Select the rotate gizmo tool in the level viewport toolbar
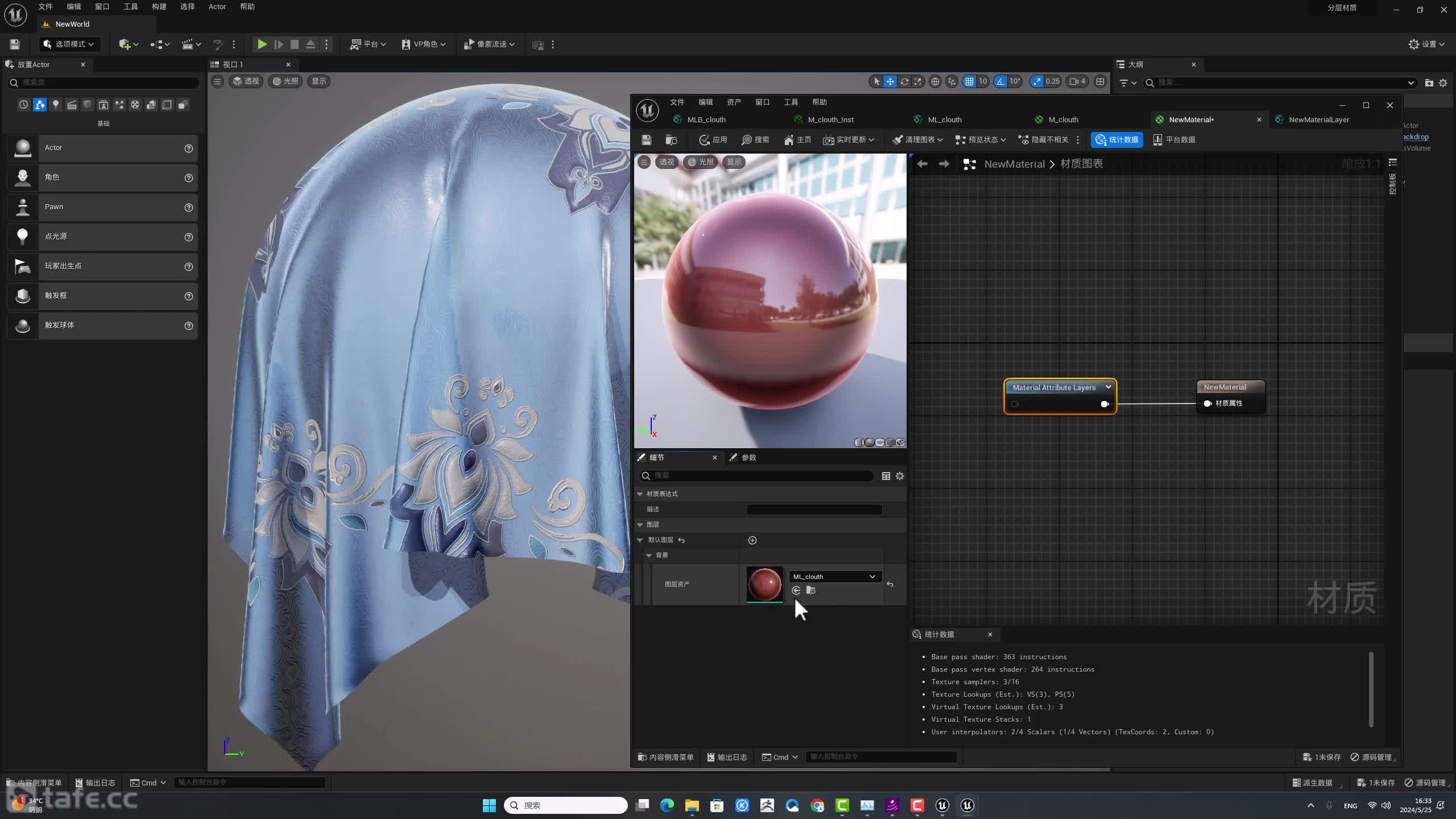Screen dimensions: 1456x819 pyautogui.click(x=904, y=81)
